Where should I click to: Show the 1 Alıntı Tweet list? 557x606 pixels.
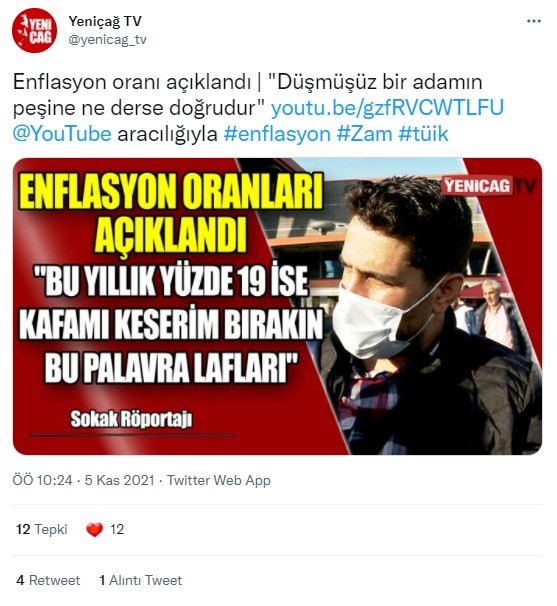coord(141,580)
